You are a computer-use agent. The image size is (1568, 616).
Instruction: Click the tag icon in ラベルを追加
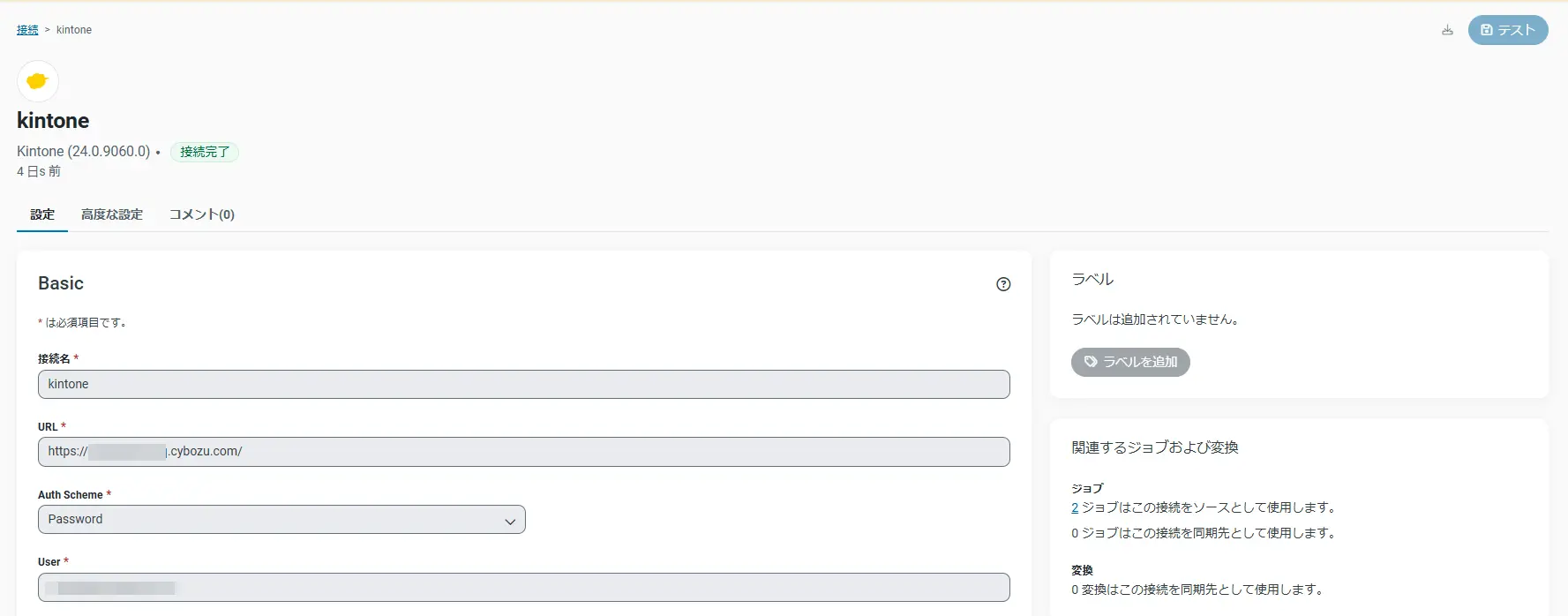click(1091, 362)
